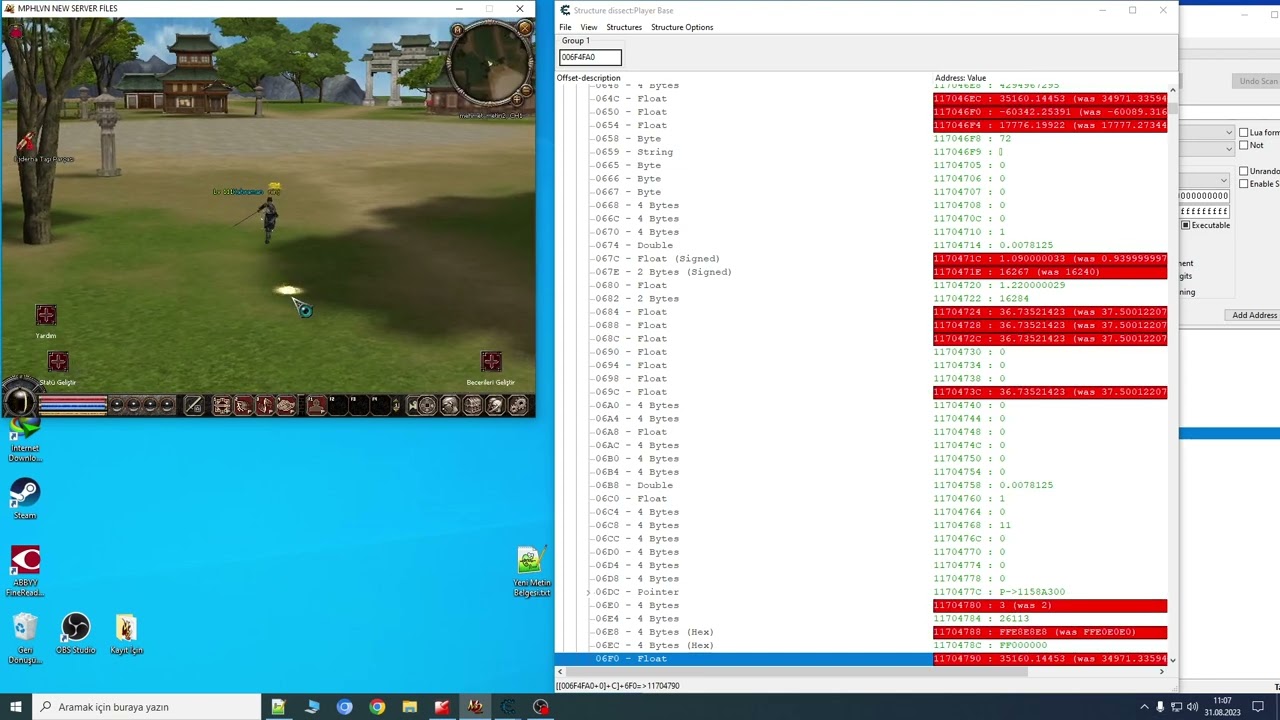This screenshot has width=1280, height=720.
Task: Open the character helmet icon in game bar
Action: [450, 405]
